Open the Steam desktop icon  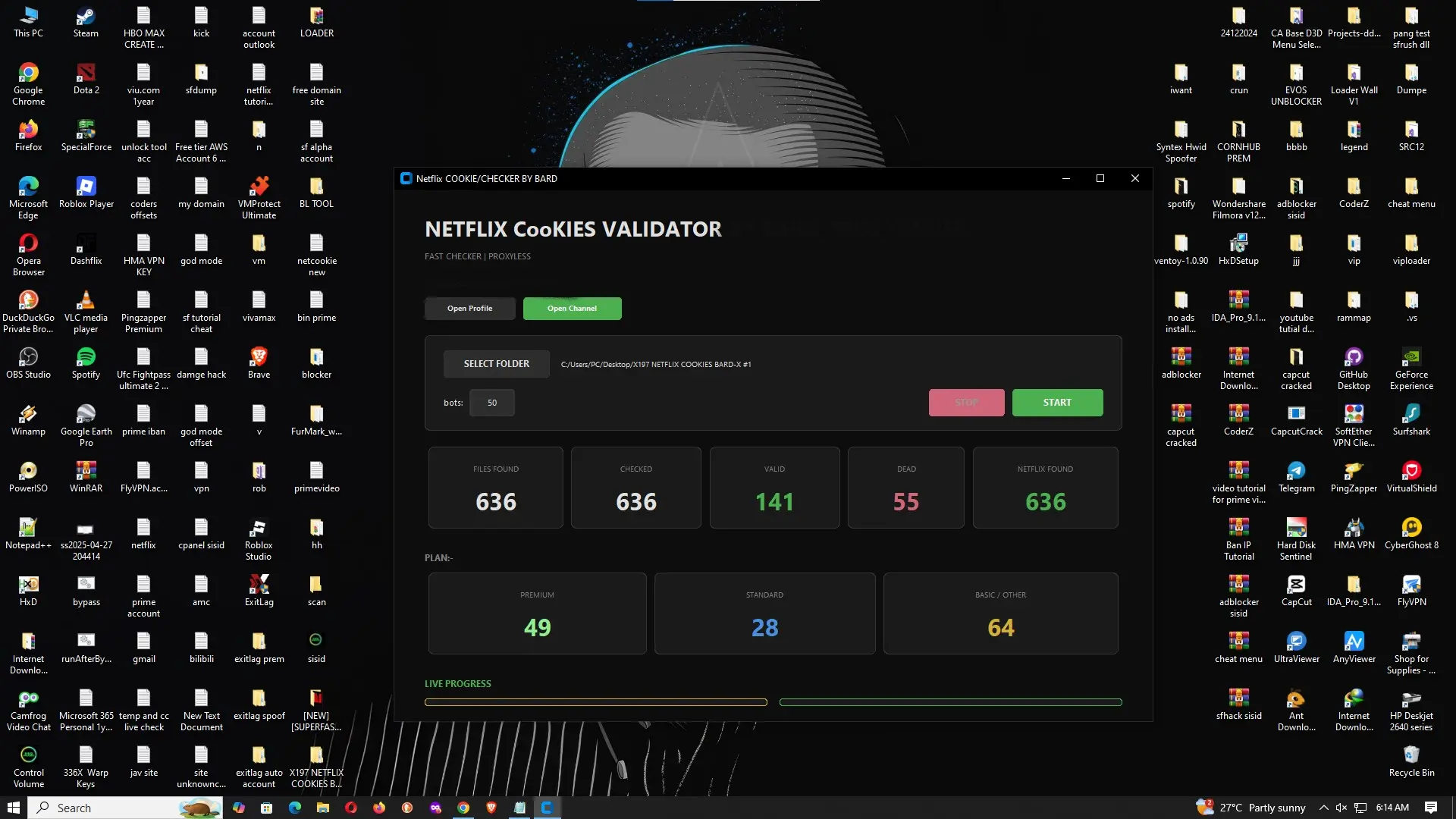[86, 23]
